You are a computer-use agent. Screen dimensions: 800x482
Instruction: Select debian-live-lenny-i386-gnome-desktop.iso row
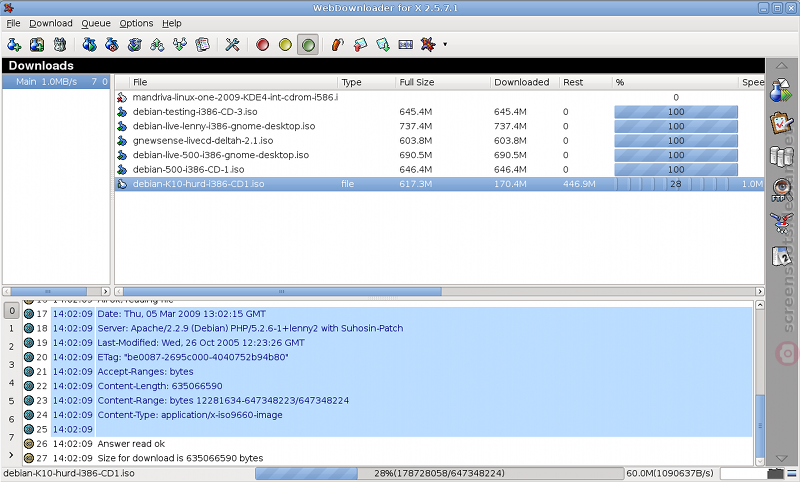(439, 126)
